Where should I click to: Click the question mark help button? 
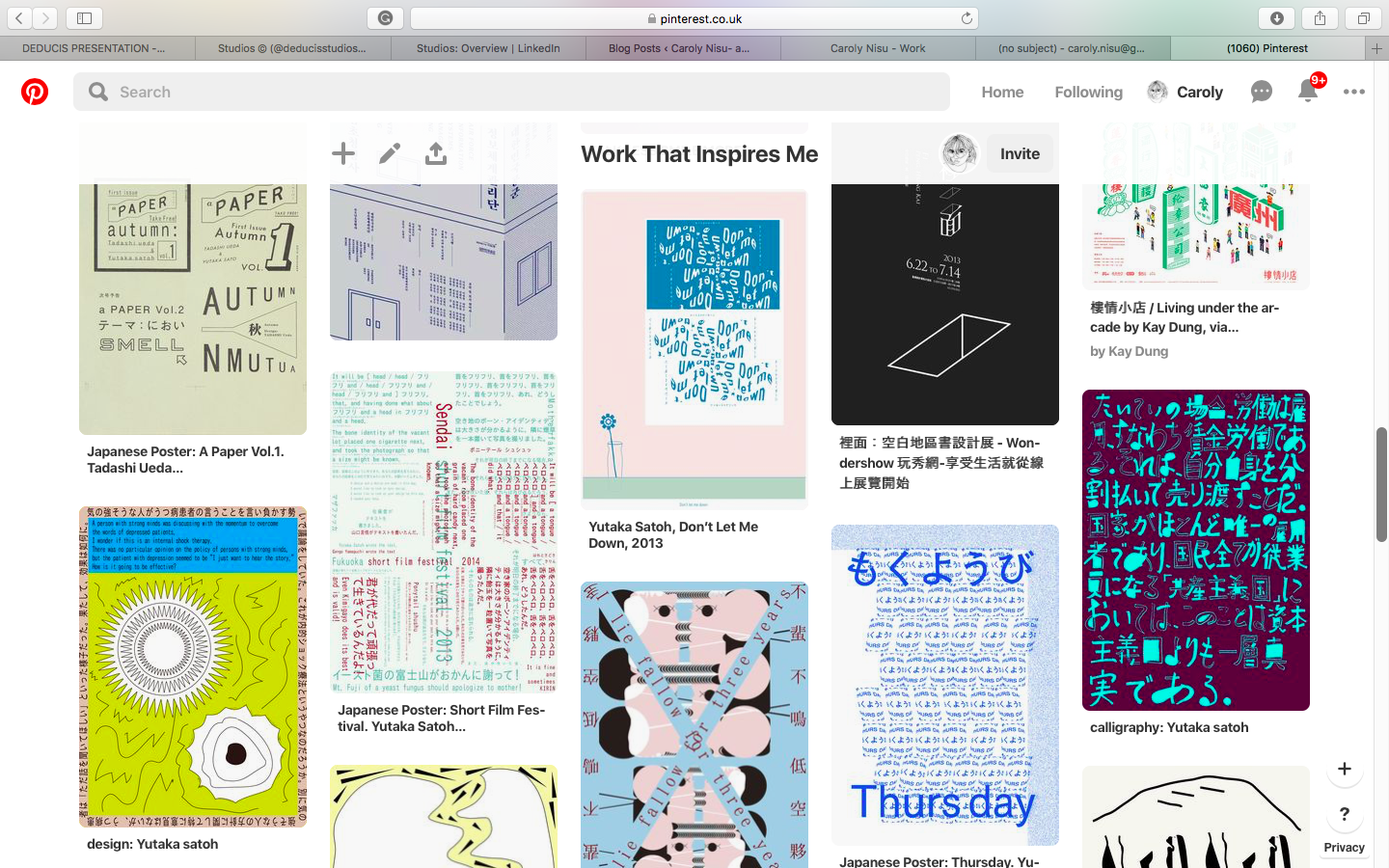tap(1345, 814)
